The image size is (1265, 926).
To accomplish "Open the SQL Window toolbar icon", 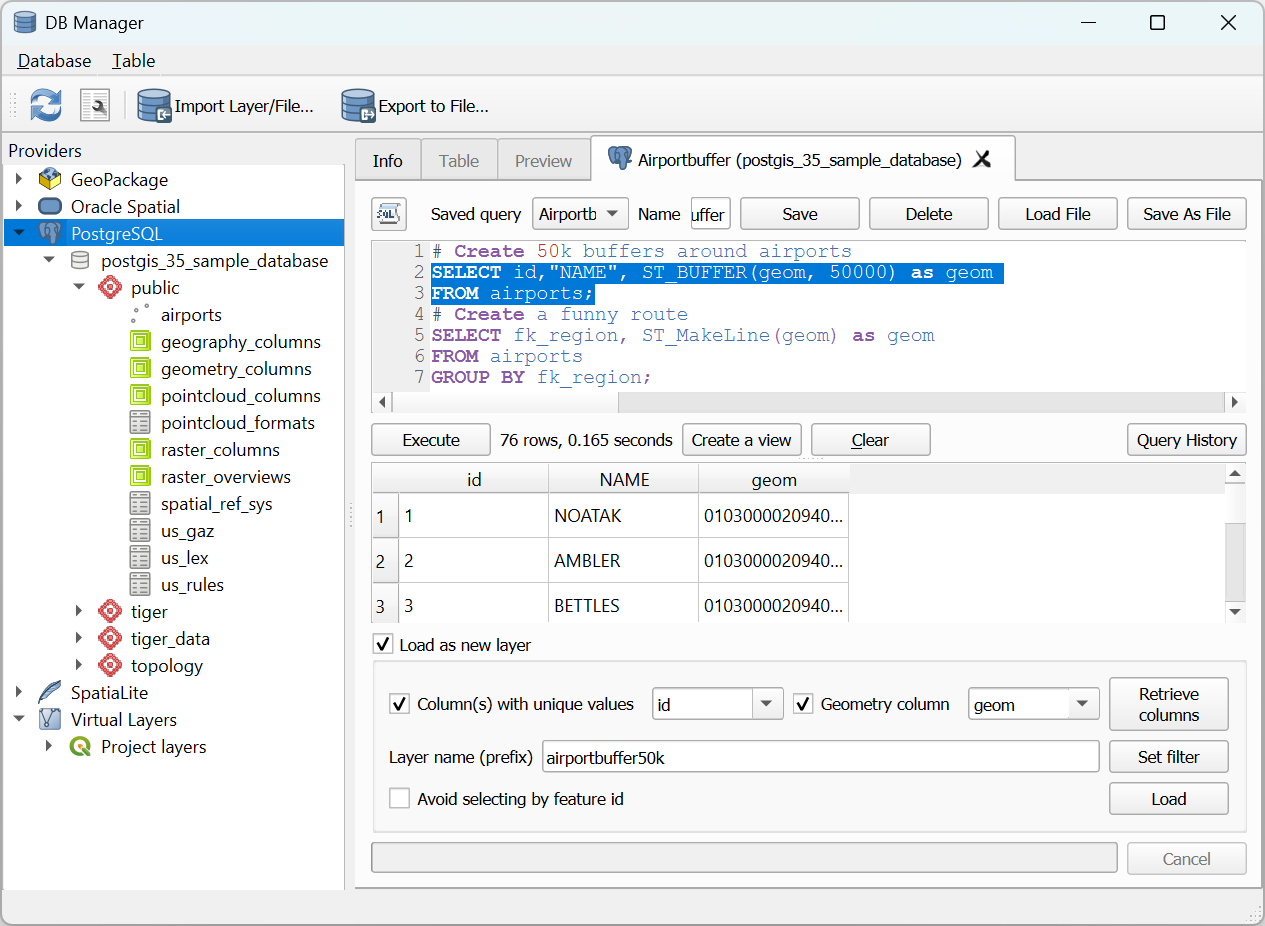I will (x=93, y=104).
